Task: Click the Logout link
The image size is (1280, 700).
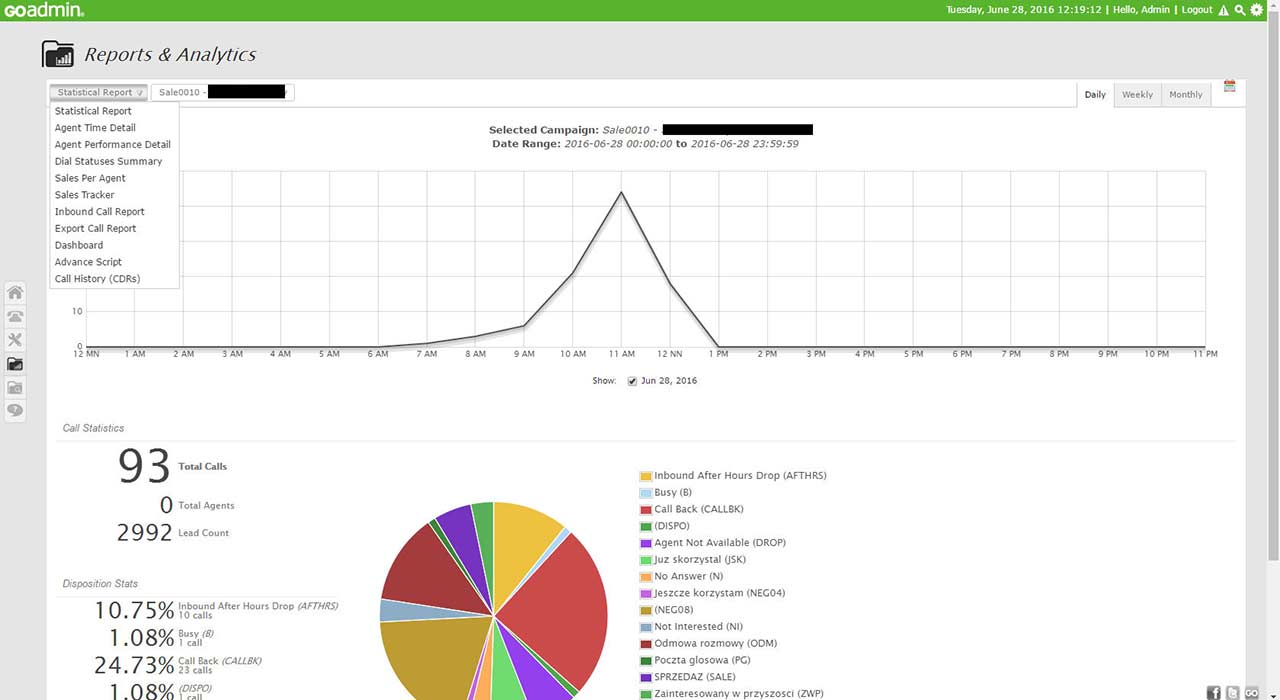Action: [1197, 10]
